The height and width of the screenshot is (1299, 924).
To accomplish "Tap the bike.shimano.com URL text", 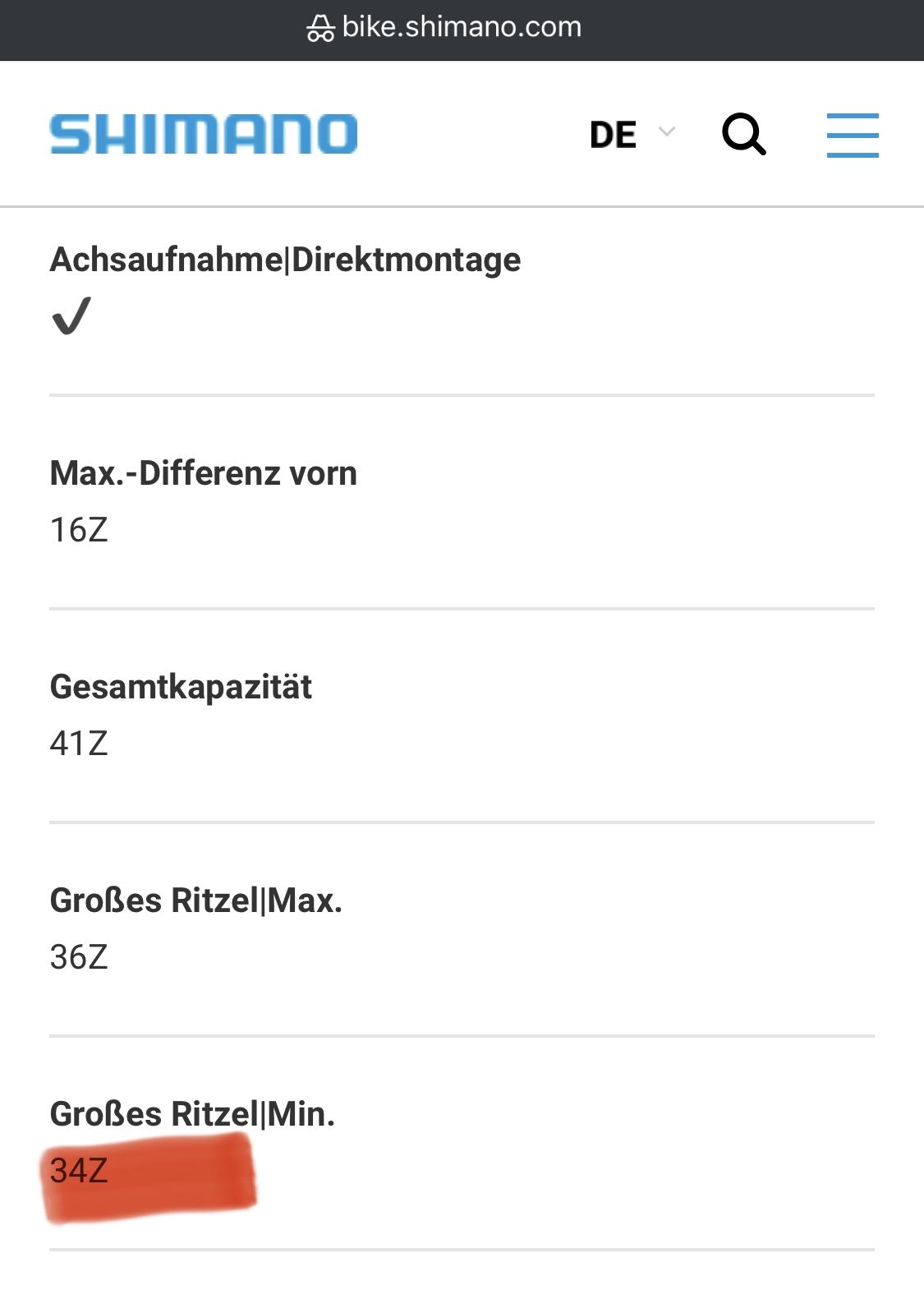I will 462,27.
